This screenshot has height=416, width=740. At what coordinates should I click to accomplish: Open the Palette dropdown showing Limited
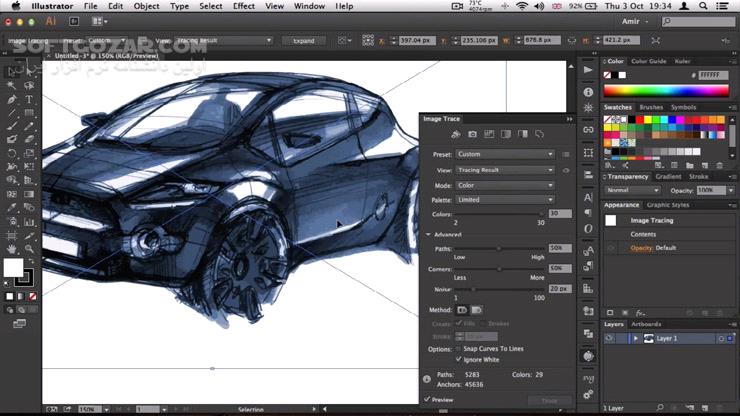click(x=505, y=200)
